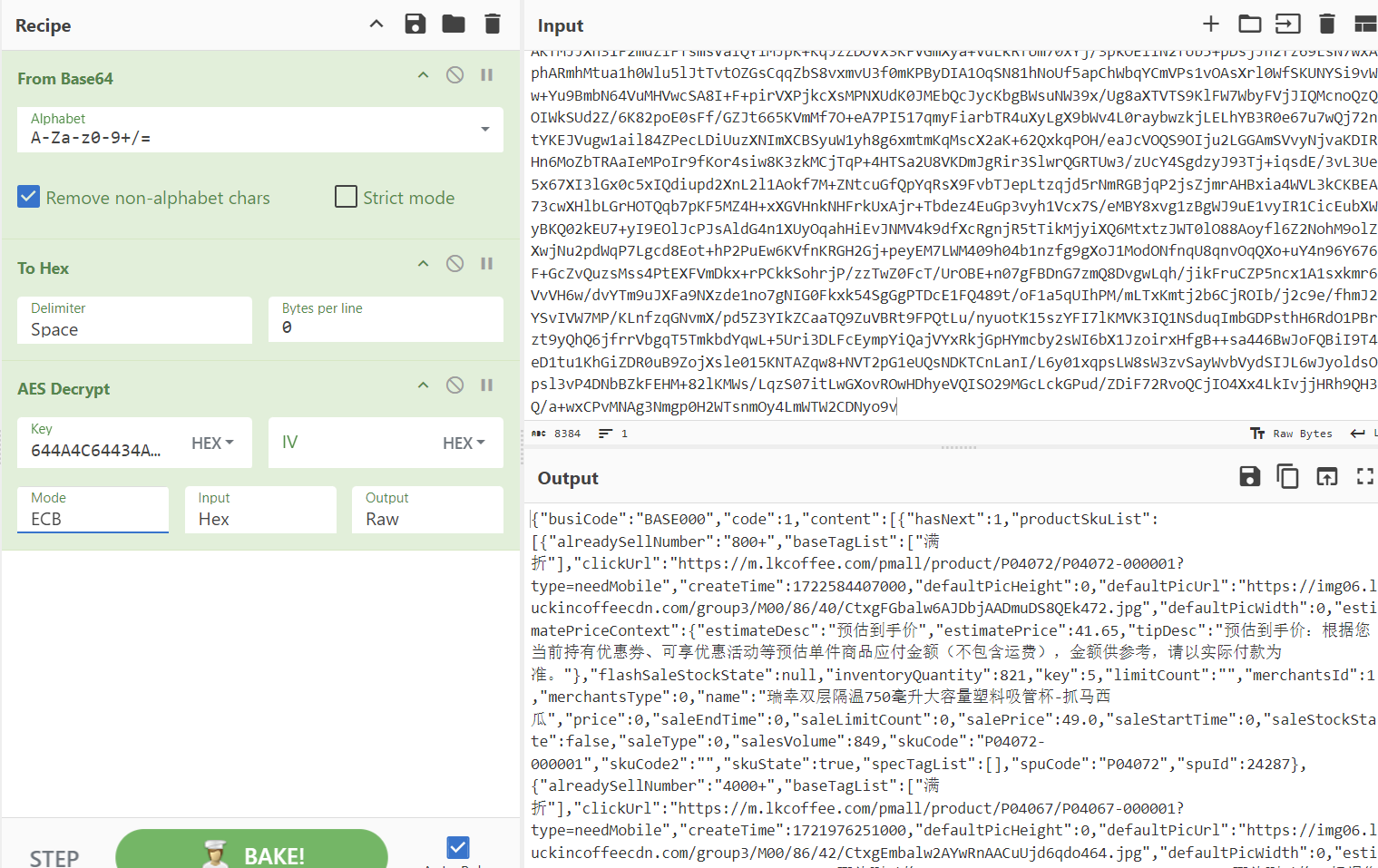
Task: Untick Remove non-alphabet chars checkbox
Action: click(29, 197)
